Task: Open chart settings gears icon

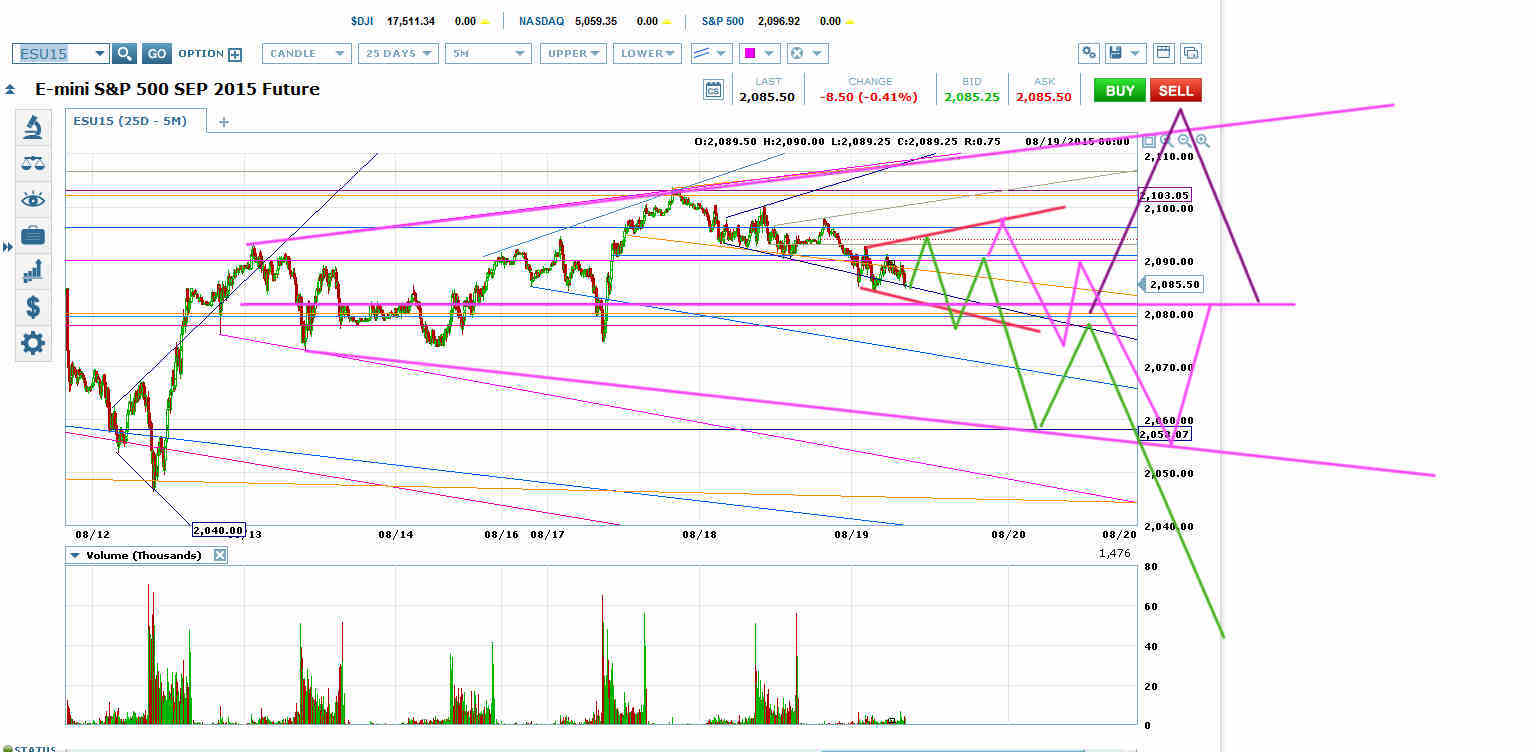Action: point(1090,54)
